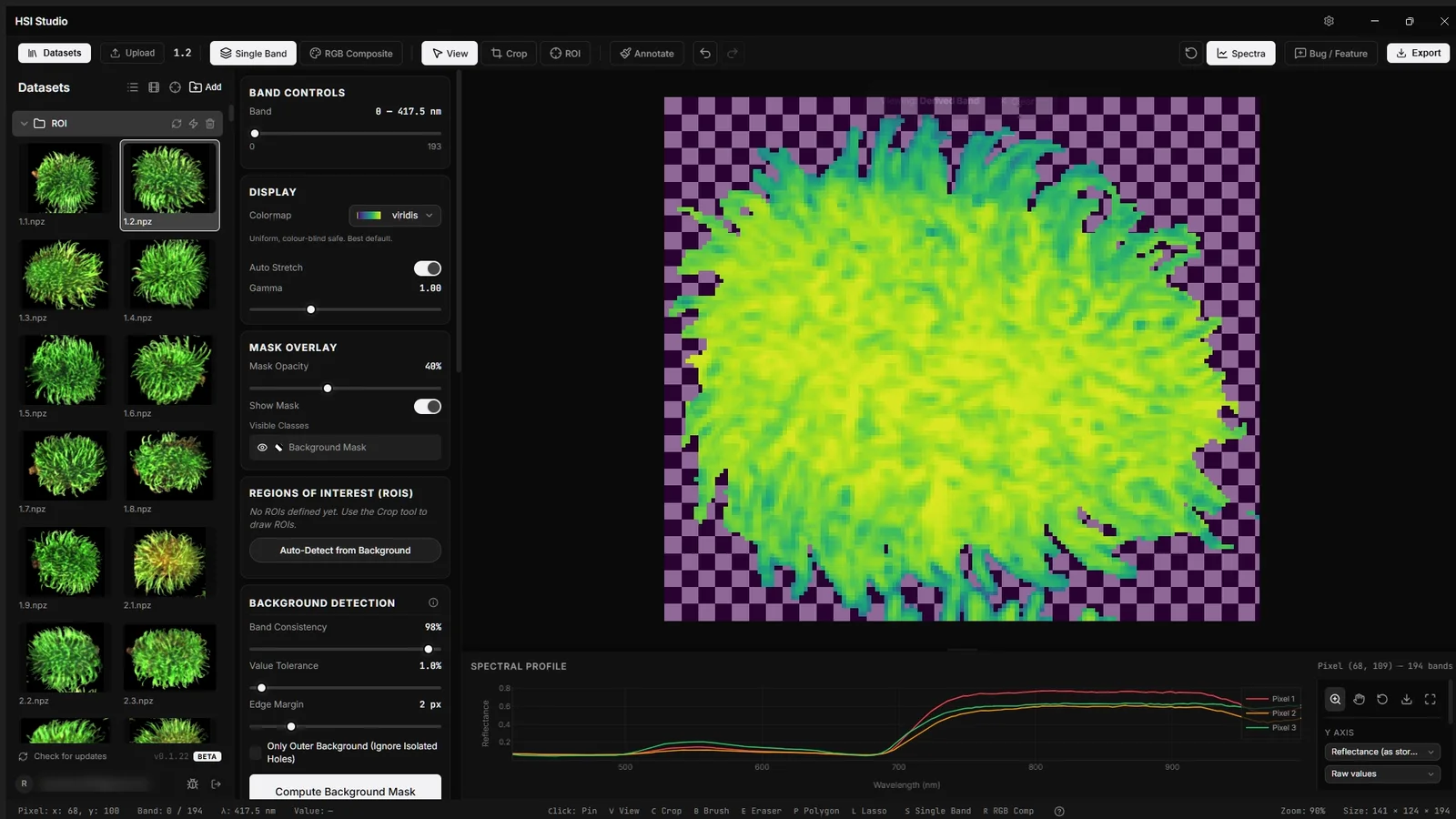Collapse the ROI folder chevron
This screenshot has height=819, width=1456.
click(24, 124)
